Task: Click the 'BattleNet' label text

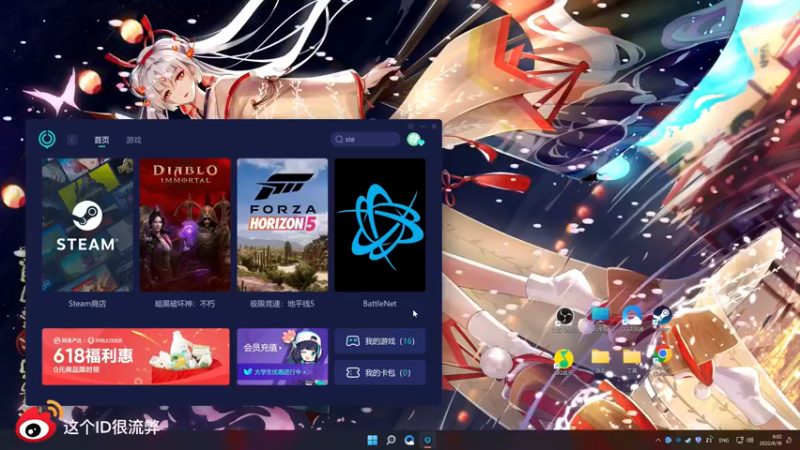Action: [380, 304]
